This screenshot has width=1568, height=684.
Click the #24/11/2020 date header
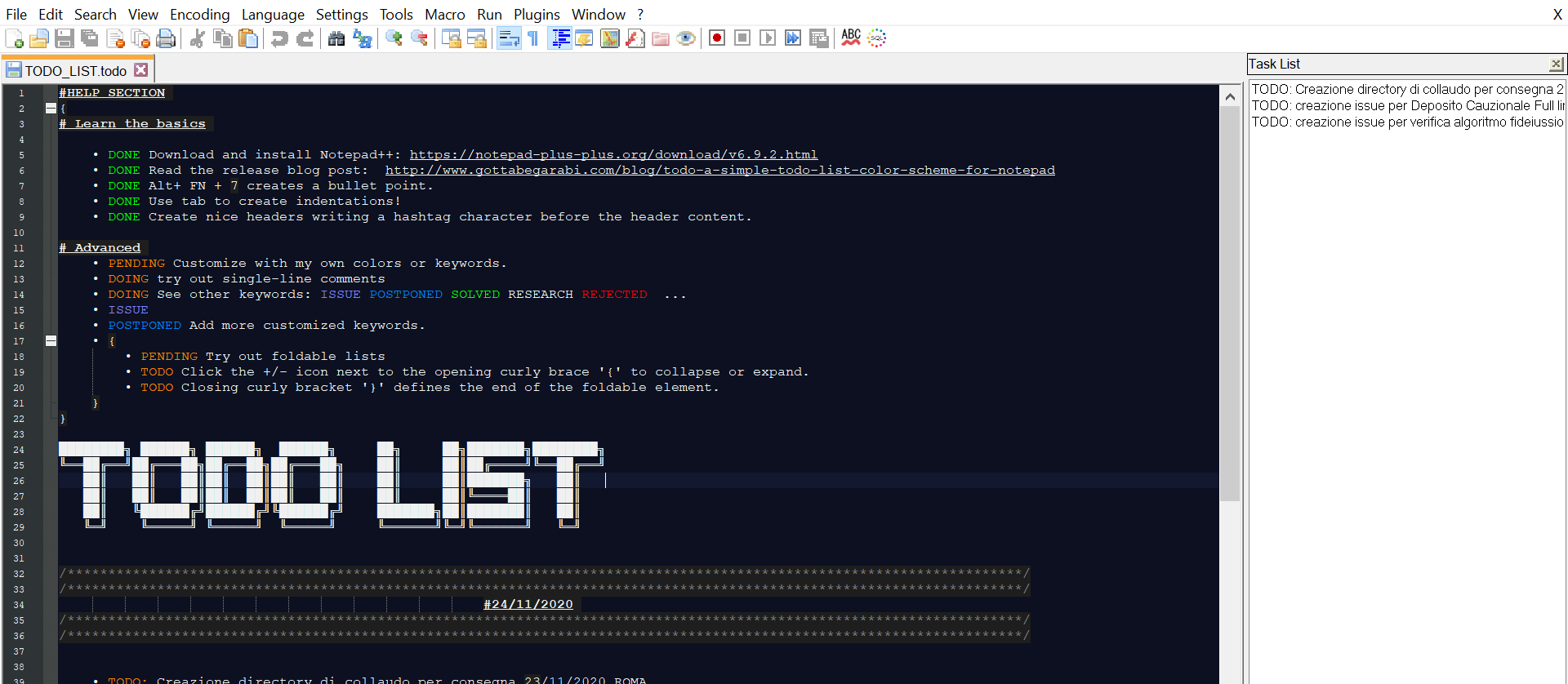click(x=528, y=604)
